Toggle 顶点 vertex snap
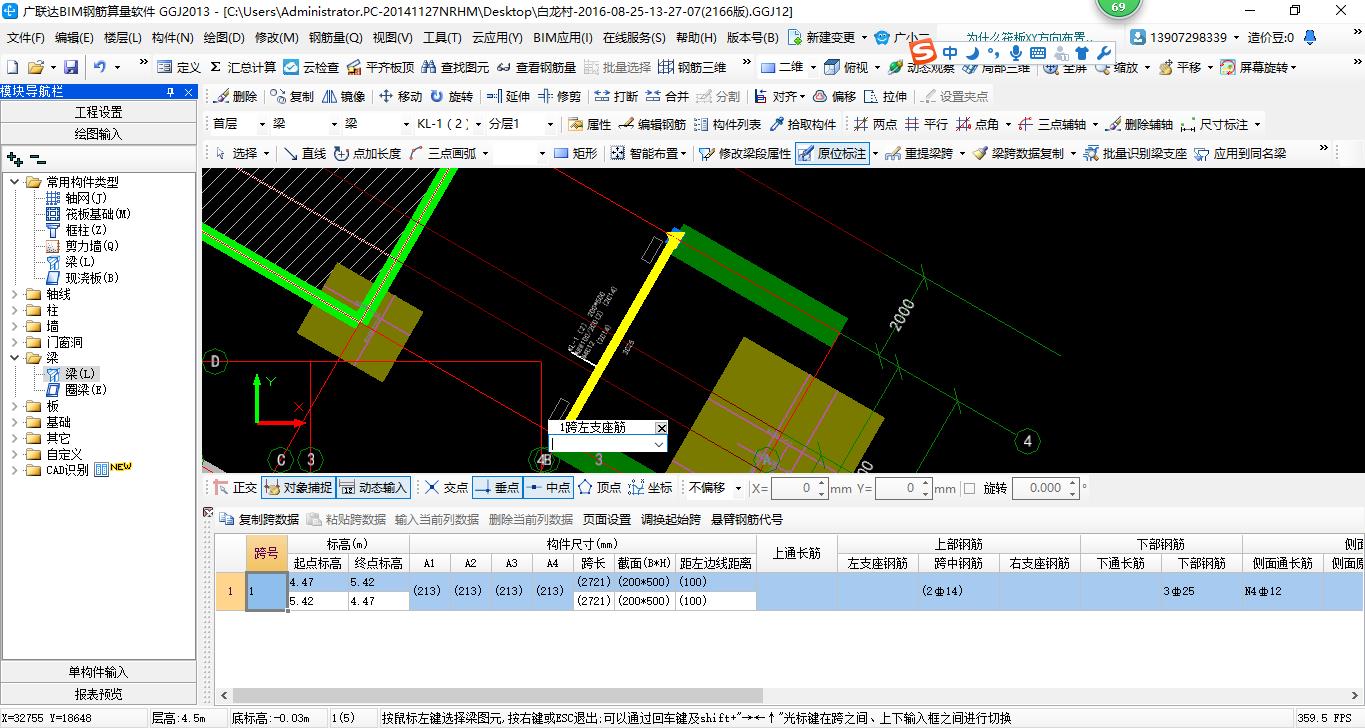1365x728 pixels. (x=600, y=488)
